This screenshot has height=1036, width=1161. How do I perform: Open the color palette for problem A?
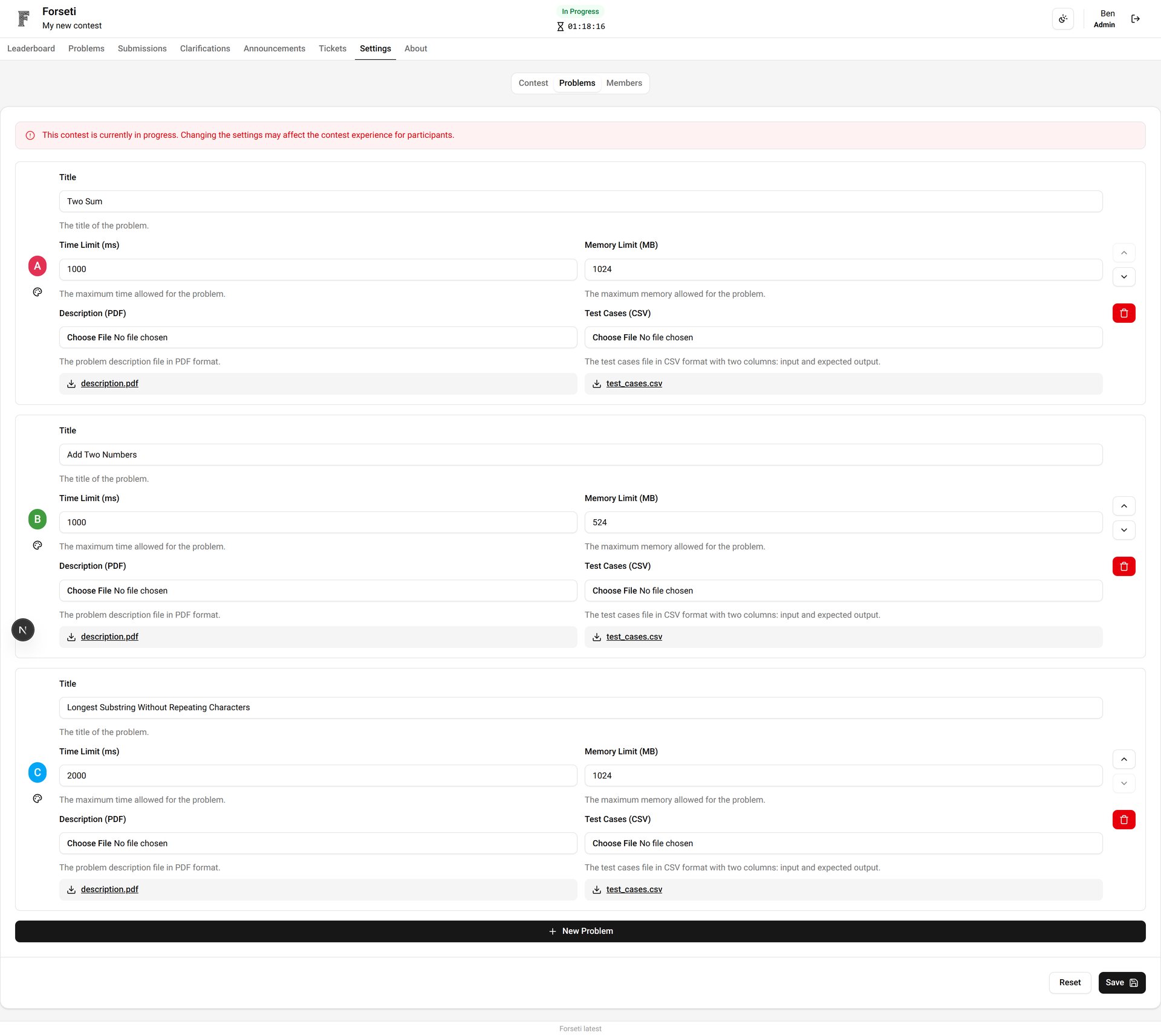click(37, 291)
